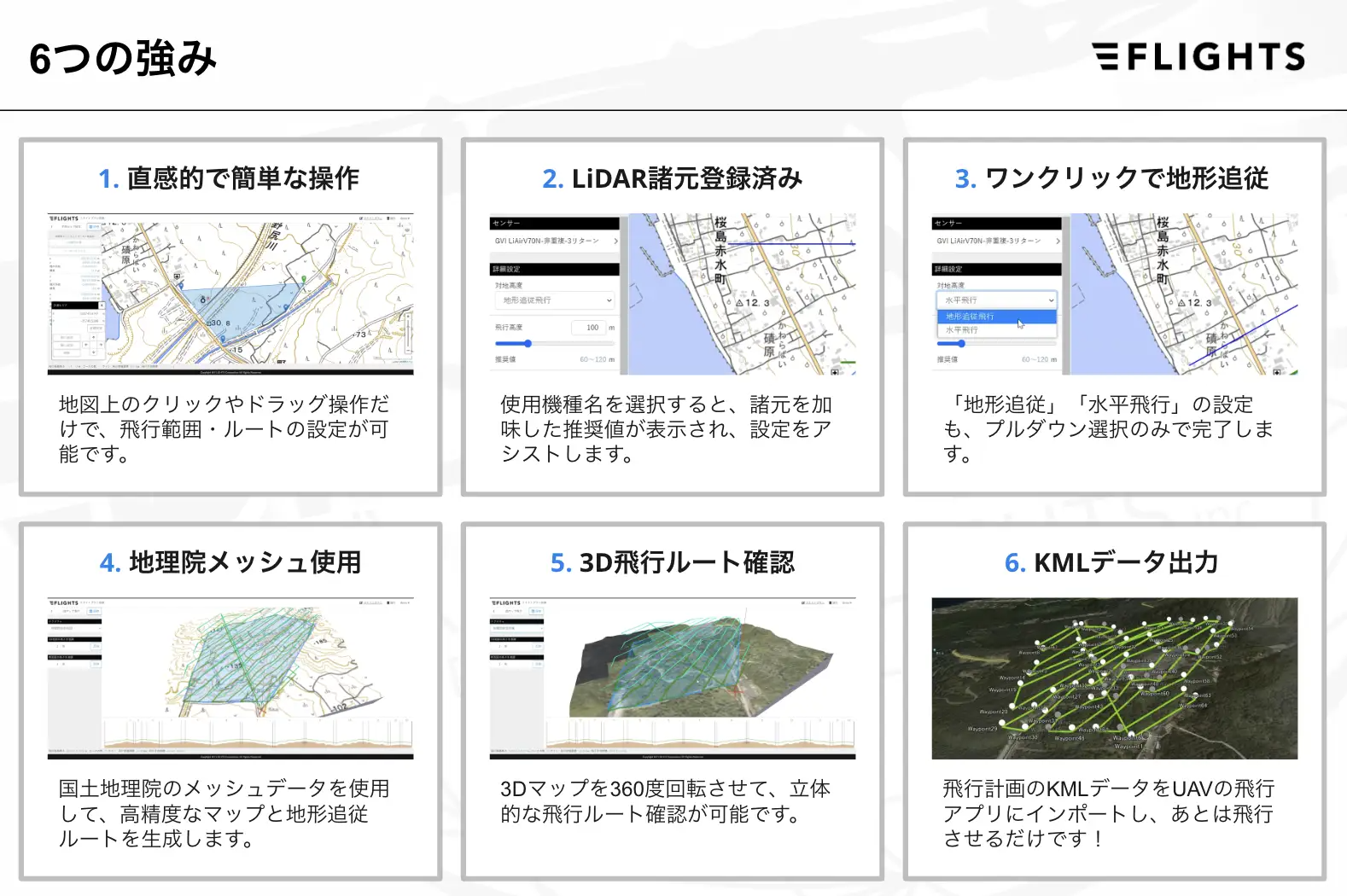Click the FLIGHTS logo in the slide header

[1198, 56]
